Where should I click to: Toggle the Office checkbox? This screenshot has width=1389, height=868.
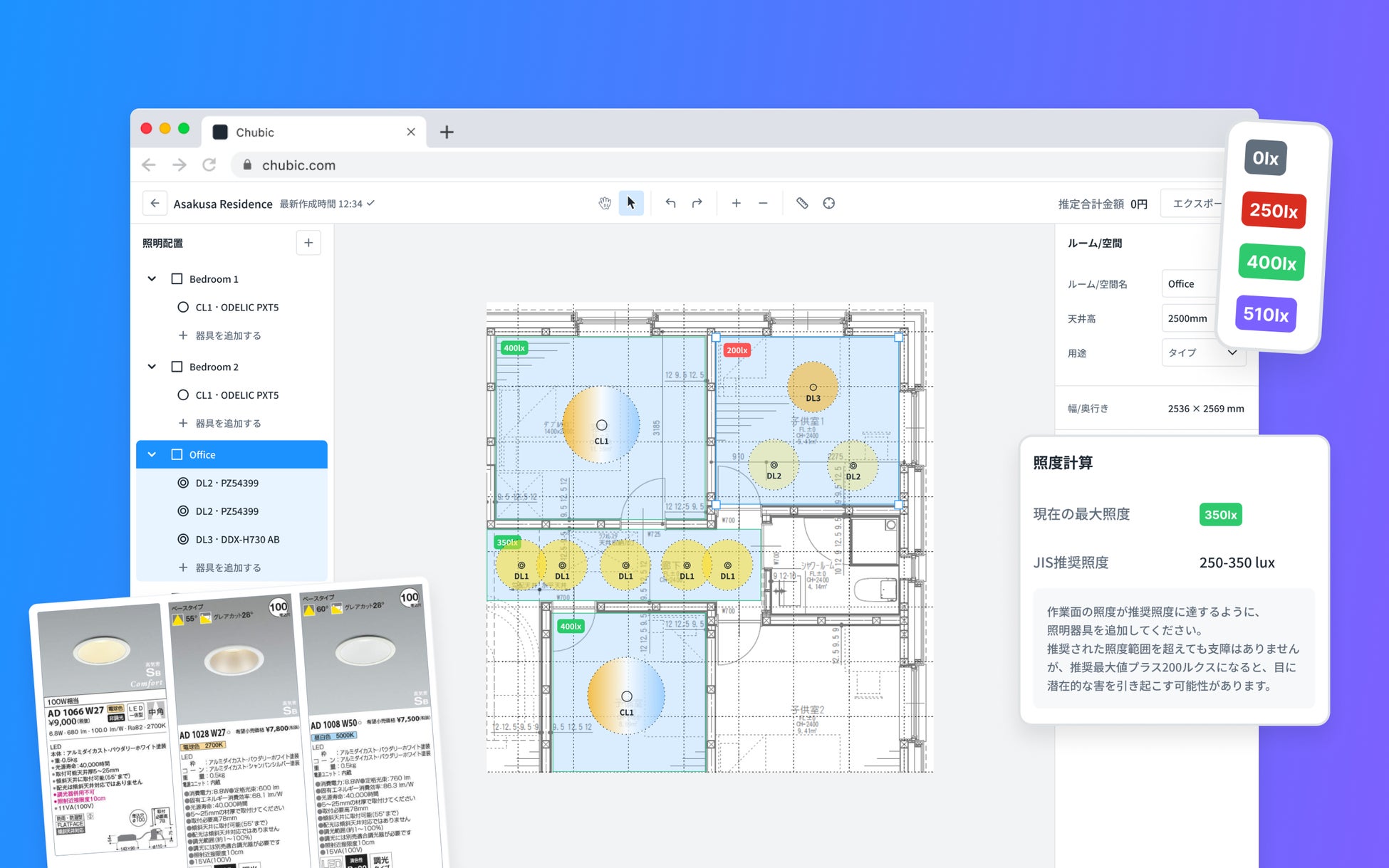coord(177,454)
